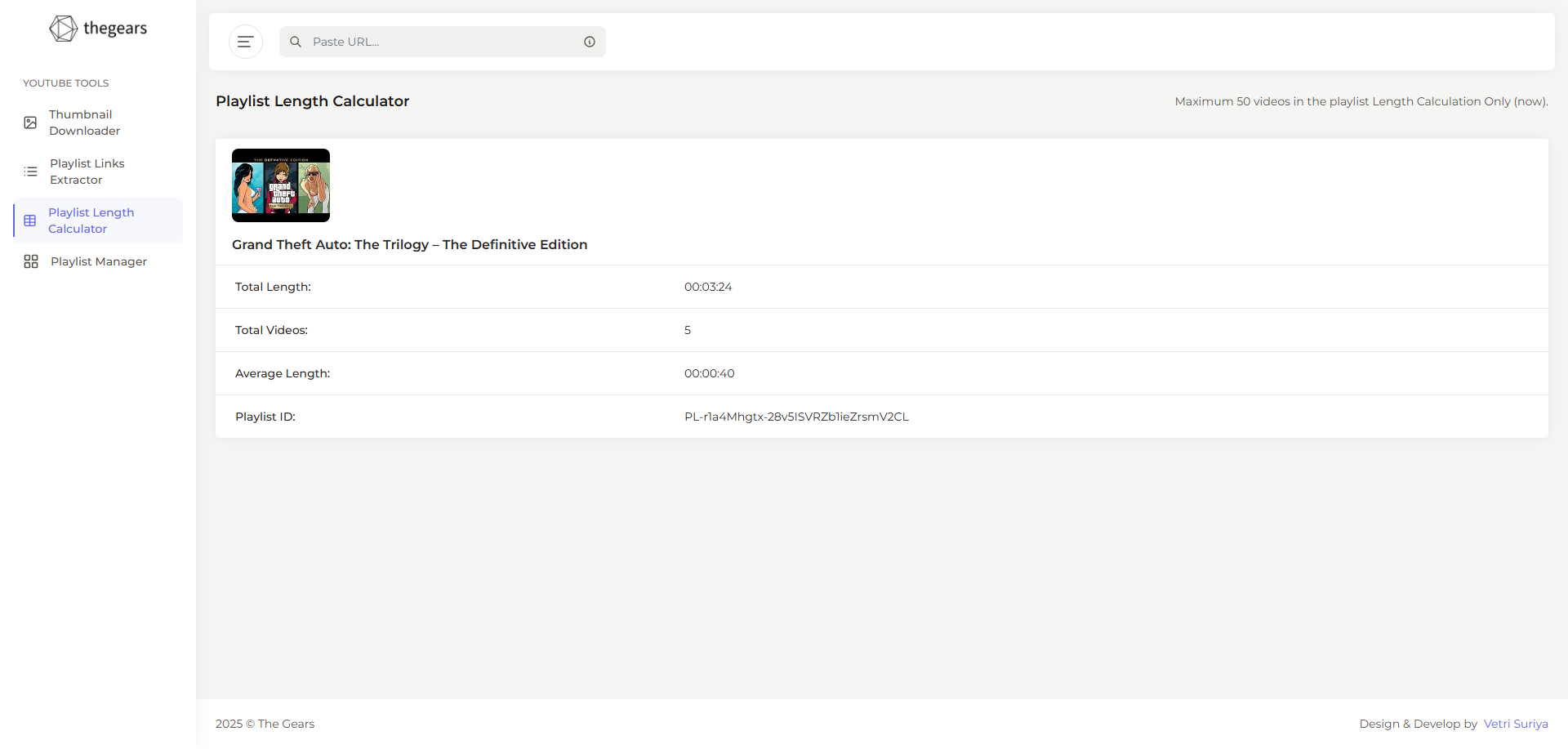This screenshot has height=749, width=1568.
Task: Click the Thumbnail Downloader image icon
Action: coord(30,123)
